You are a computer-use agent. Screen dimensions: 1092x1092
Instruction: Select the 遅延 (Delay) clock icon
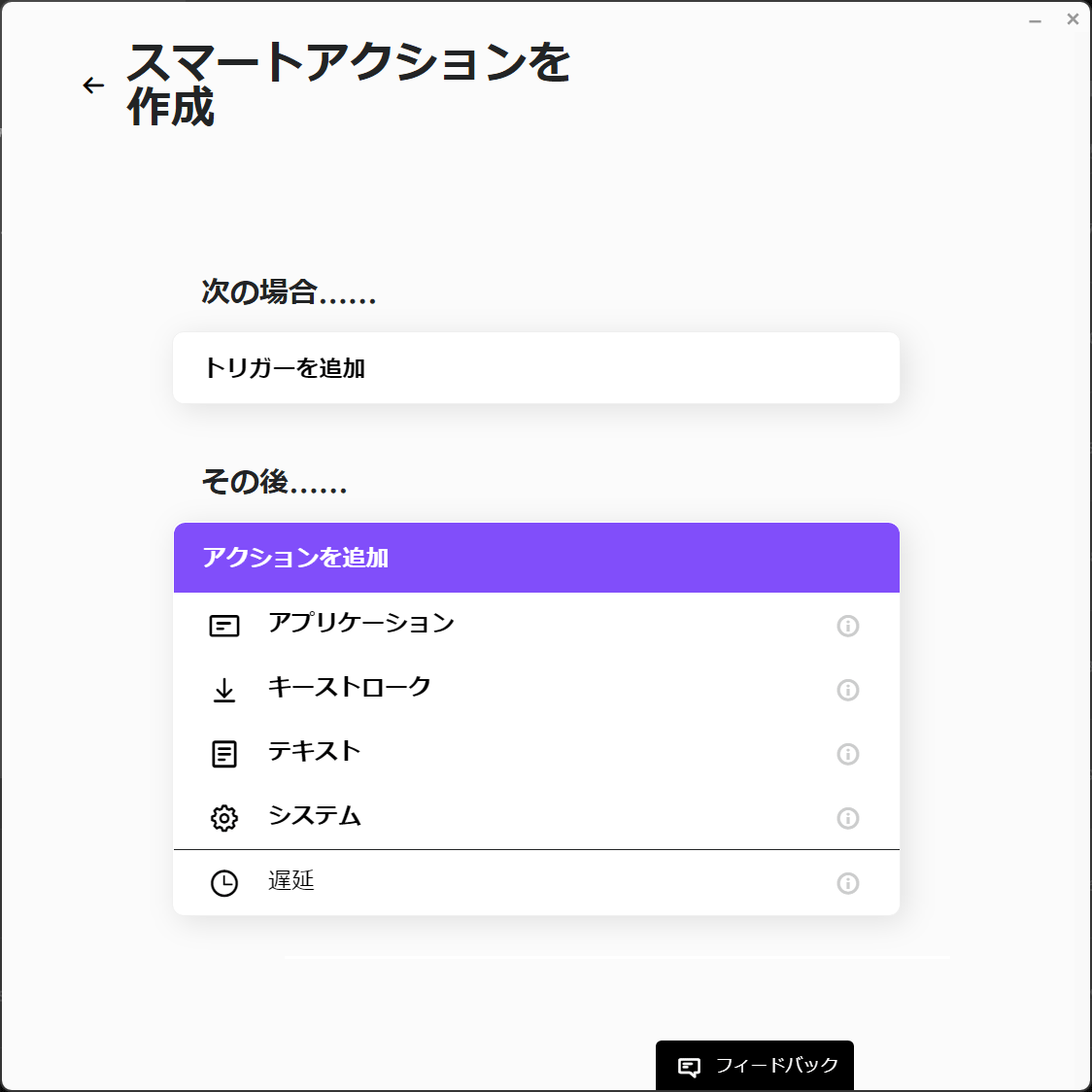click(x=224, y=882)
